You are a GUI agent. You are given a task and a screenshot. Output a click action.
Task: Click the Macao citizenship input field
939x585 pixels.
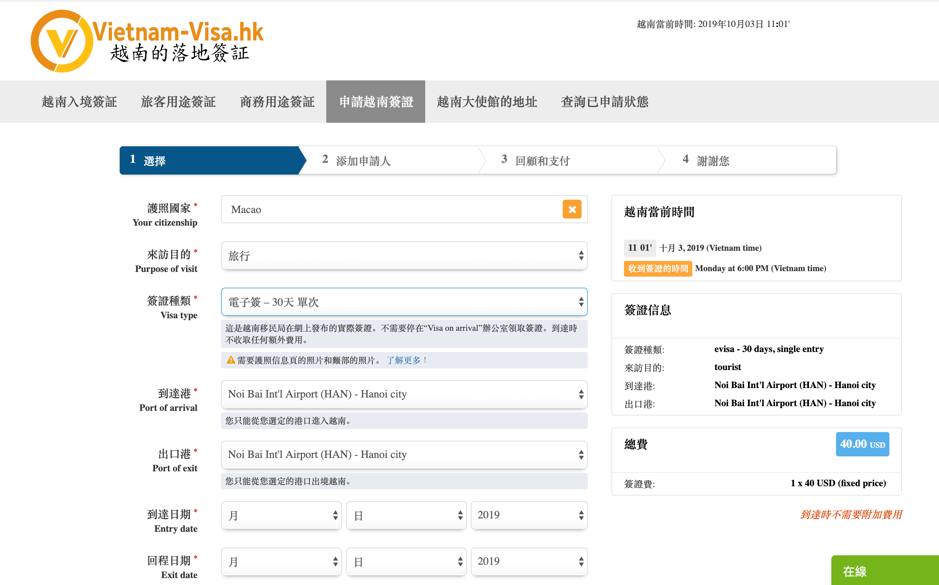click(390, 209)
